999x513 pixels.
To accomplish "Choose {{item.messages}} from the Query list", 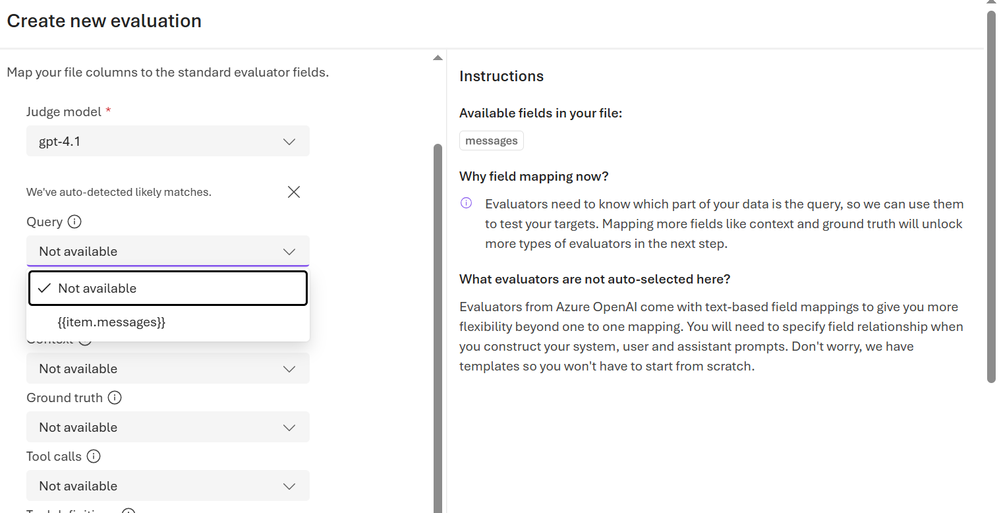I will 112,322.
